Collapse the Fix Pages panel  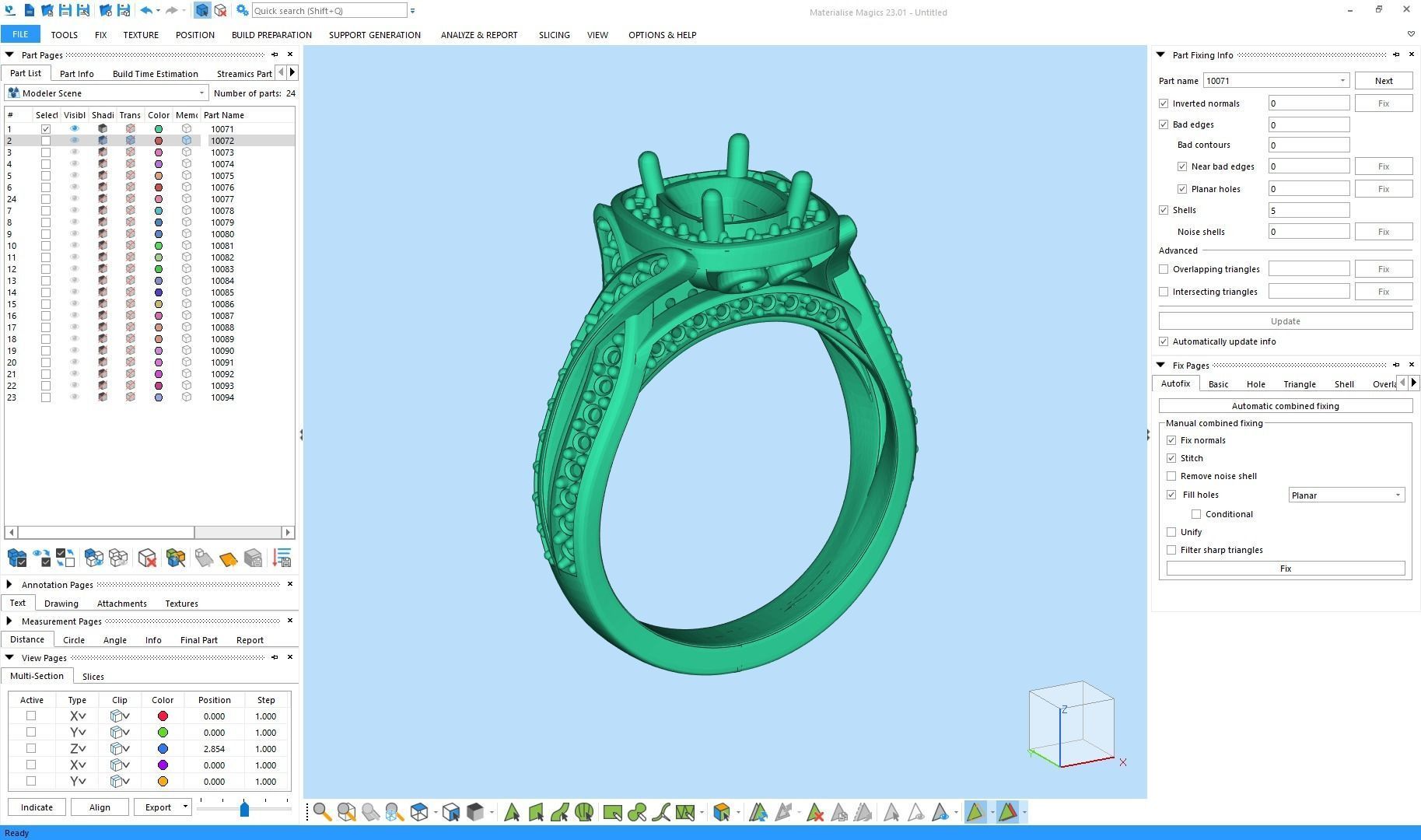click(1160, 366)
